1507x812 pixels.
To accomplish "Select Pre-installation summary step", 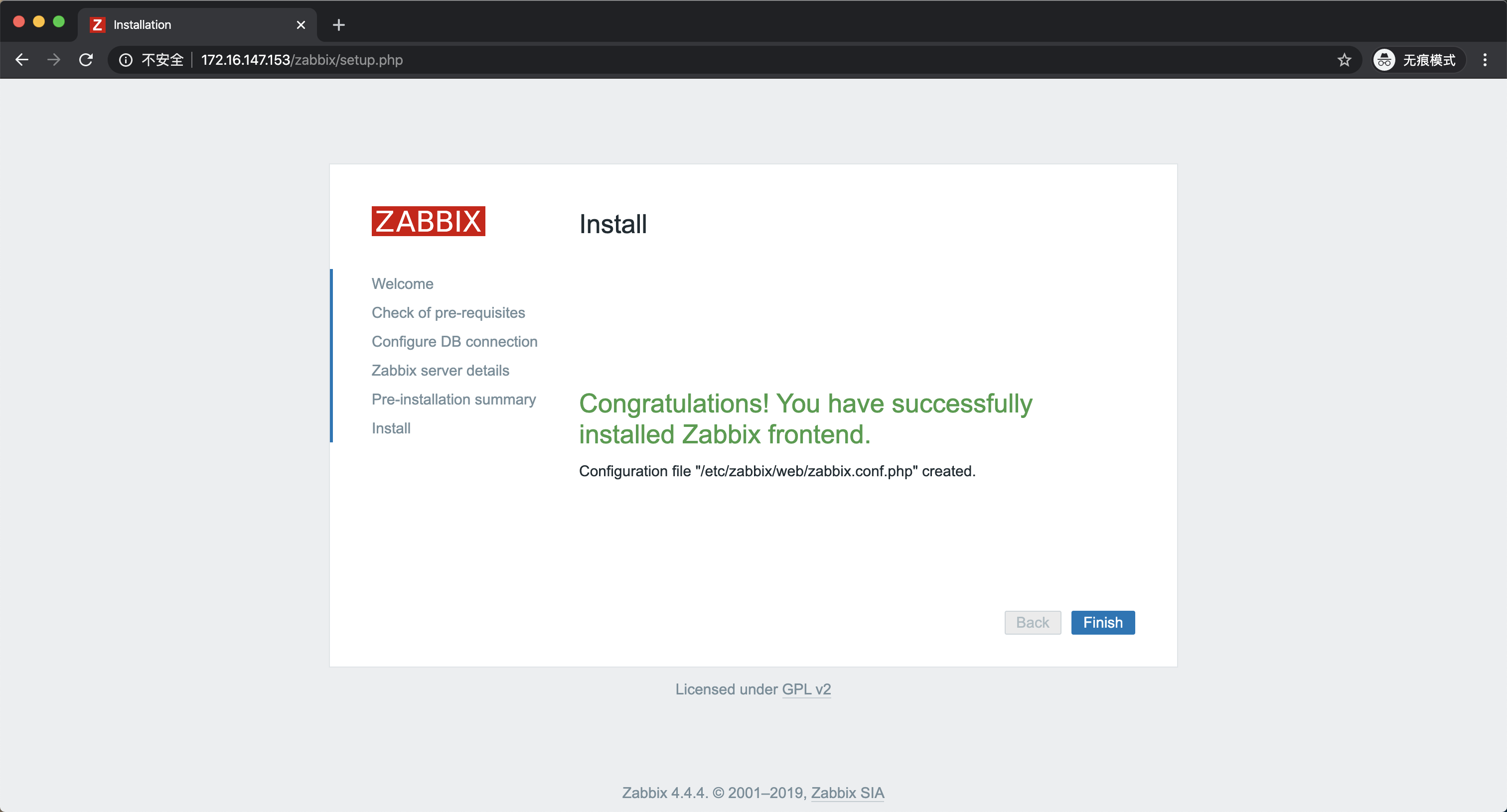I will 453,400.
